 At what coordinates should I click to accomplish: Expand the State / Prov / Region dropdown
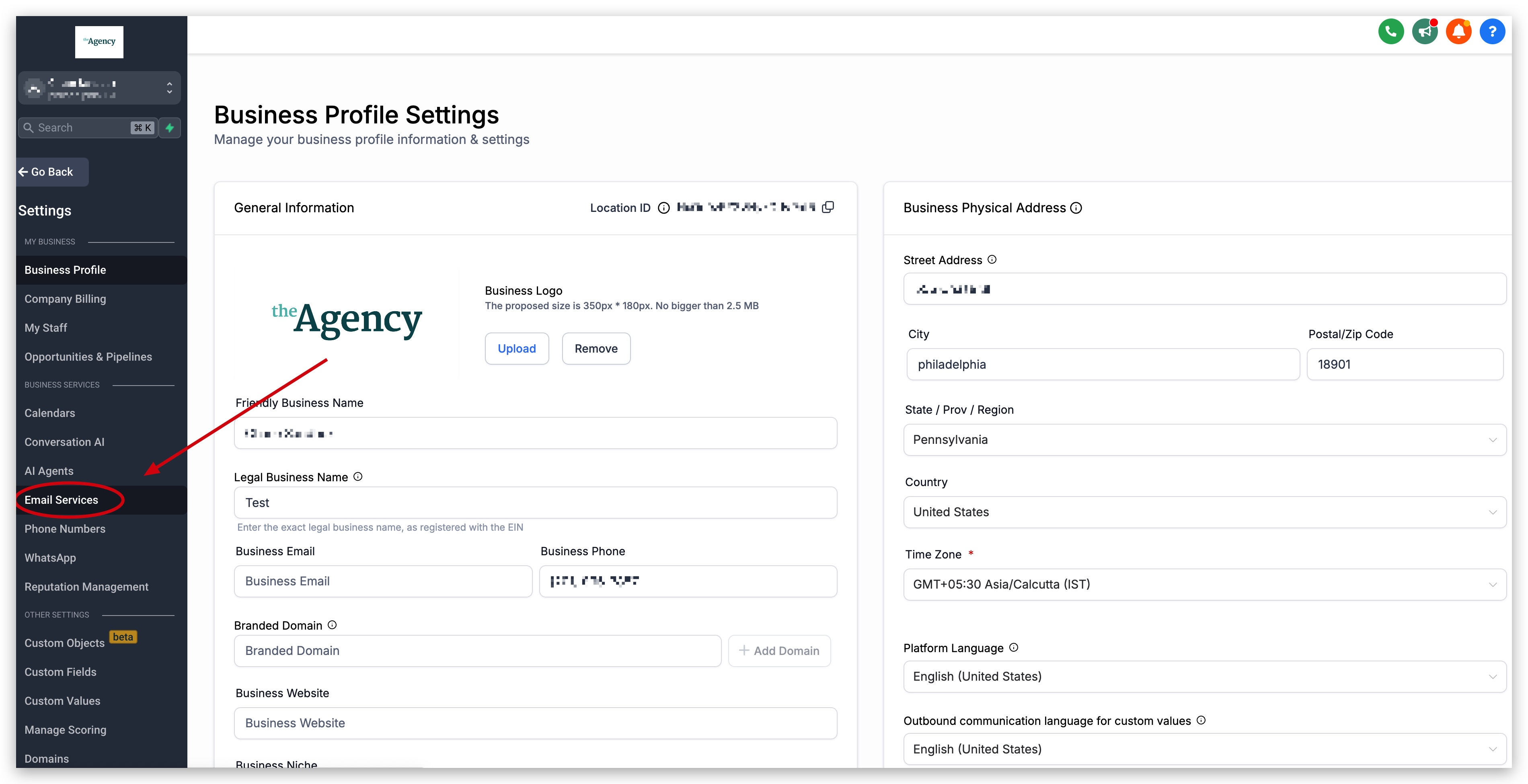pos(1204,439)
